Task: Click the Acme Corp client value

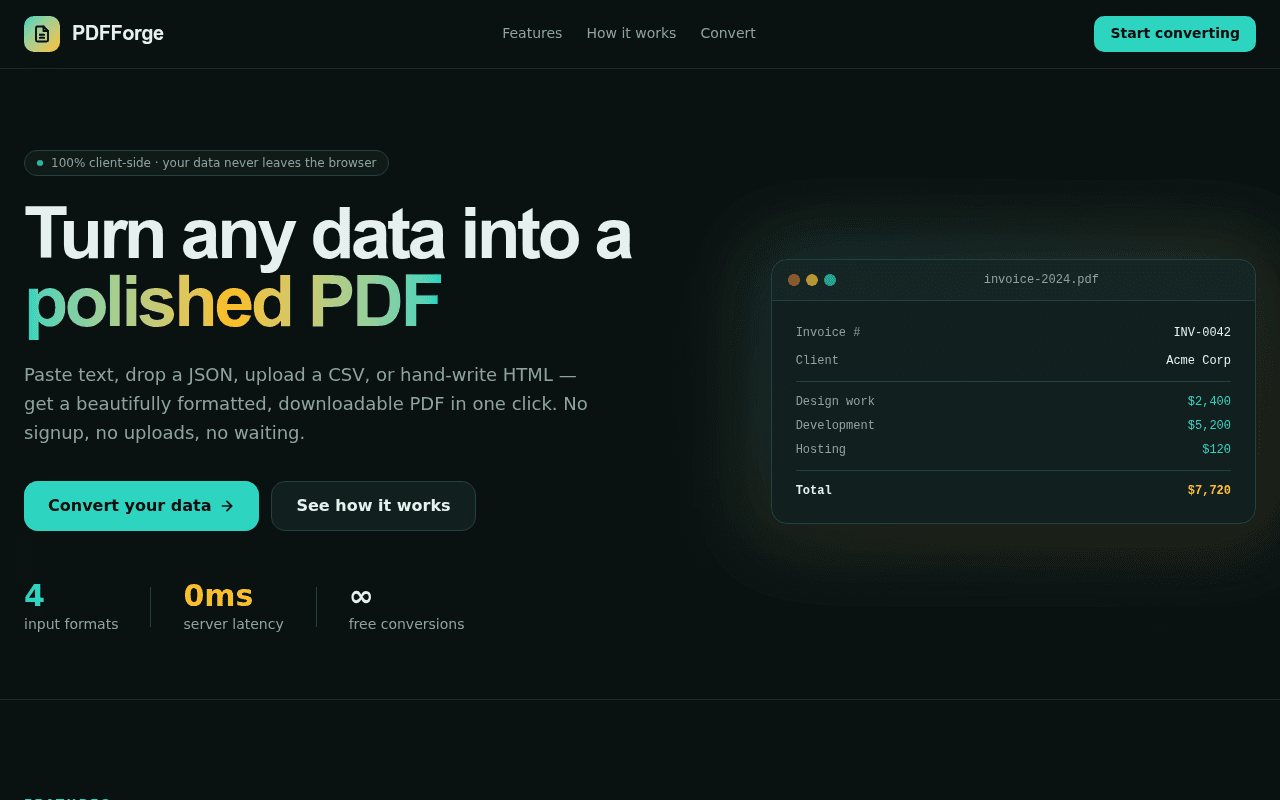Action: pos(1198,361)
